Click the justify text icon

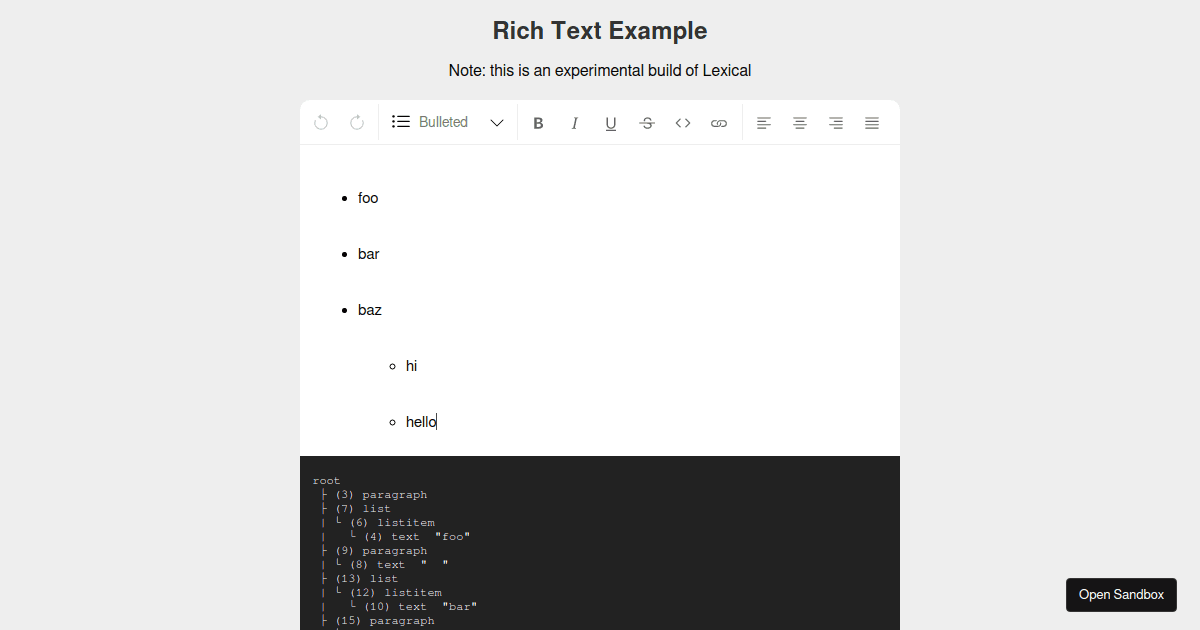coord(872,122)
